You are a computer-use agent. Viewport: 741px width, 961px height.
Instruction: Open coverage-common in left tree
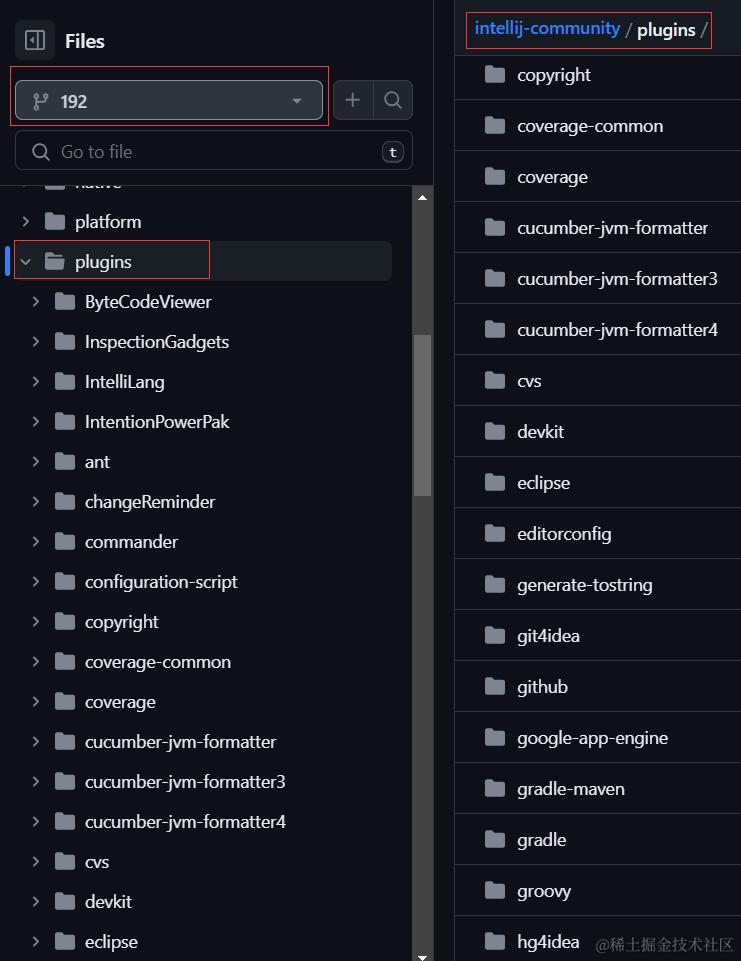158,662
